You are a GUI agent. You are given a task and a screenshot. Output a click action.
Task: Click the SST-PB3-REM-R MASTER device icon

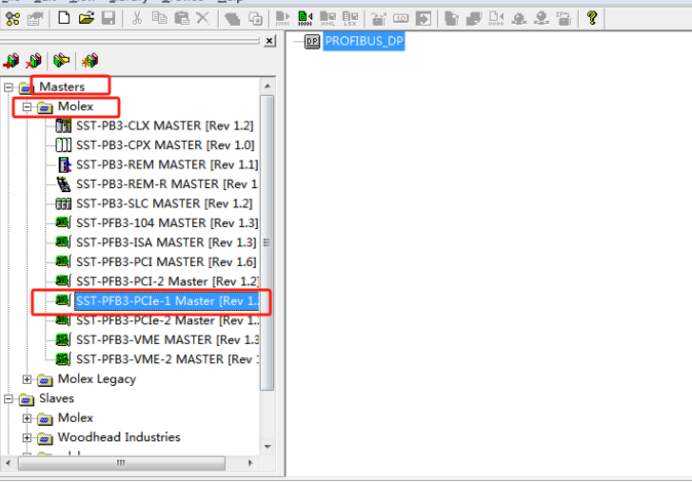pos(64,184)
